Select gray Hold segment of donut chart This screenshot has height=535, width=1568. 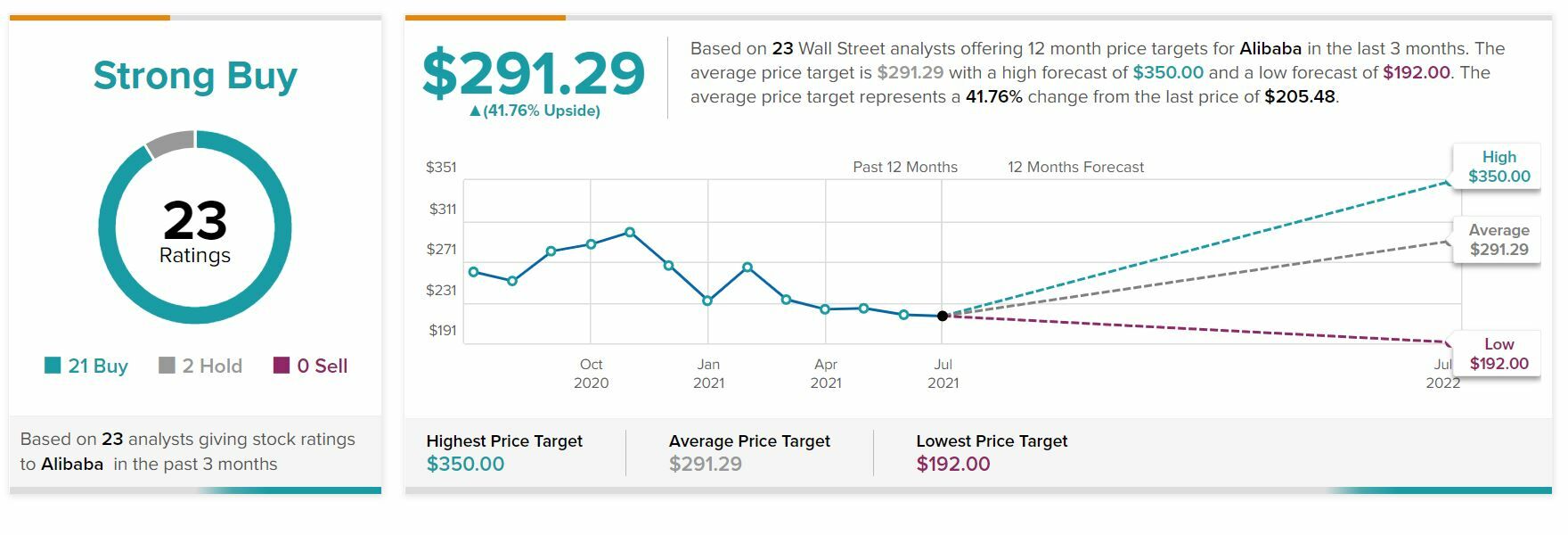tap(170, 144)
